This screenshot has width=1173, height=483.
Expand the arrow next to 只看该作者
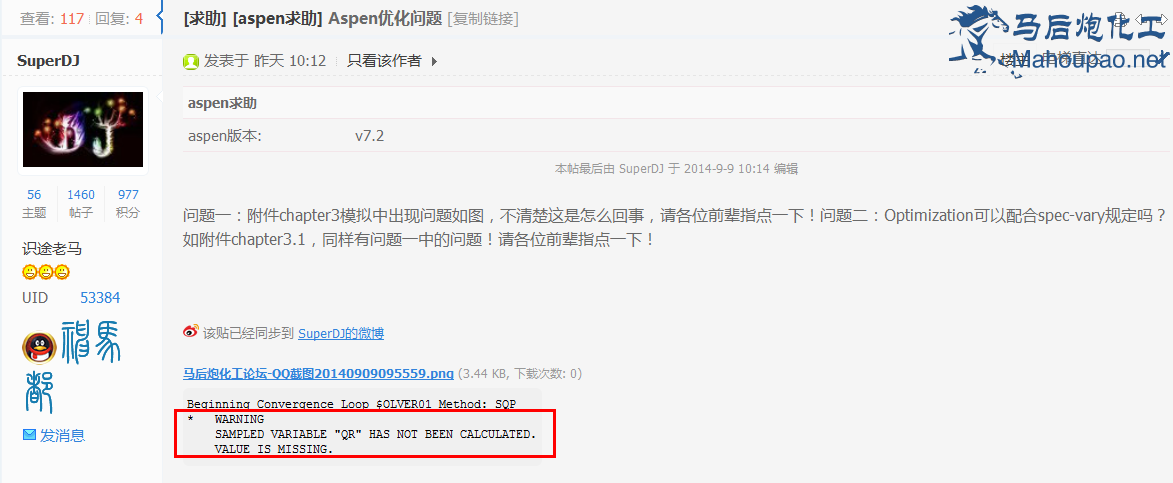click(435, 61)
